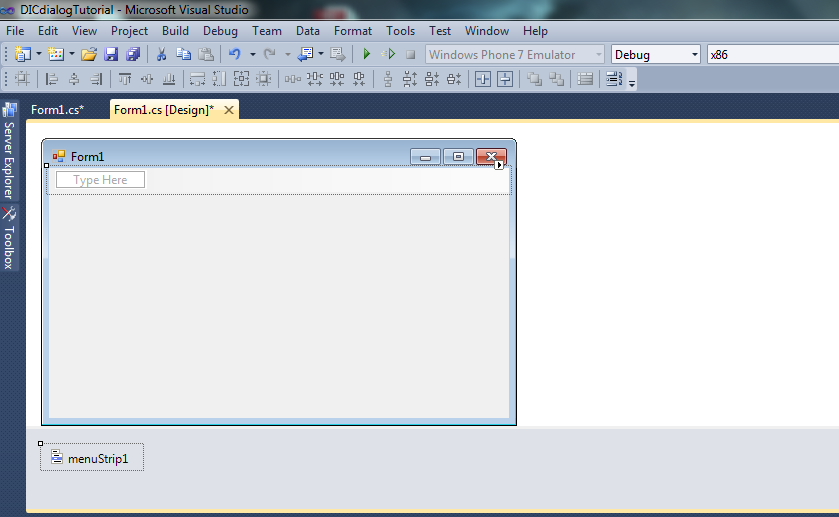Click the Center Vertically layout icon
This screenshot has height=517, width=839.
click(505, 79)
